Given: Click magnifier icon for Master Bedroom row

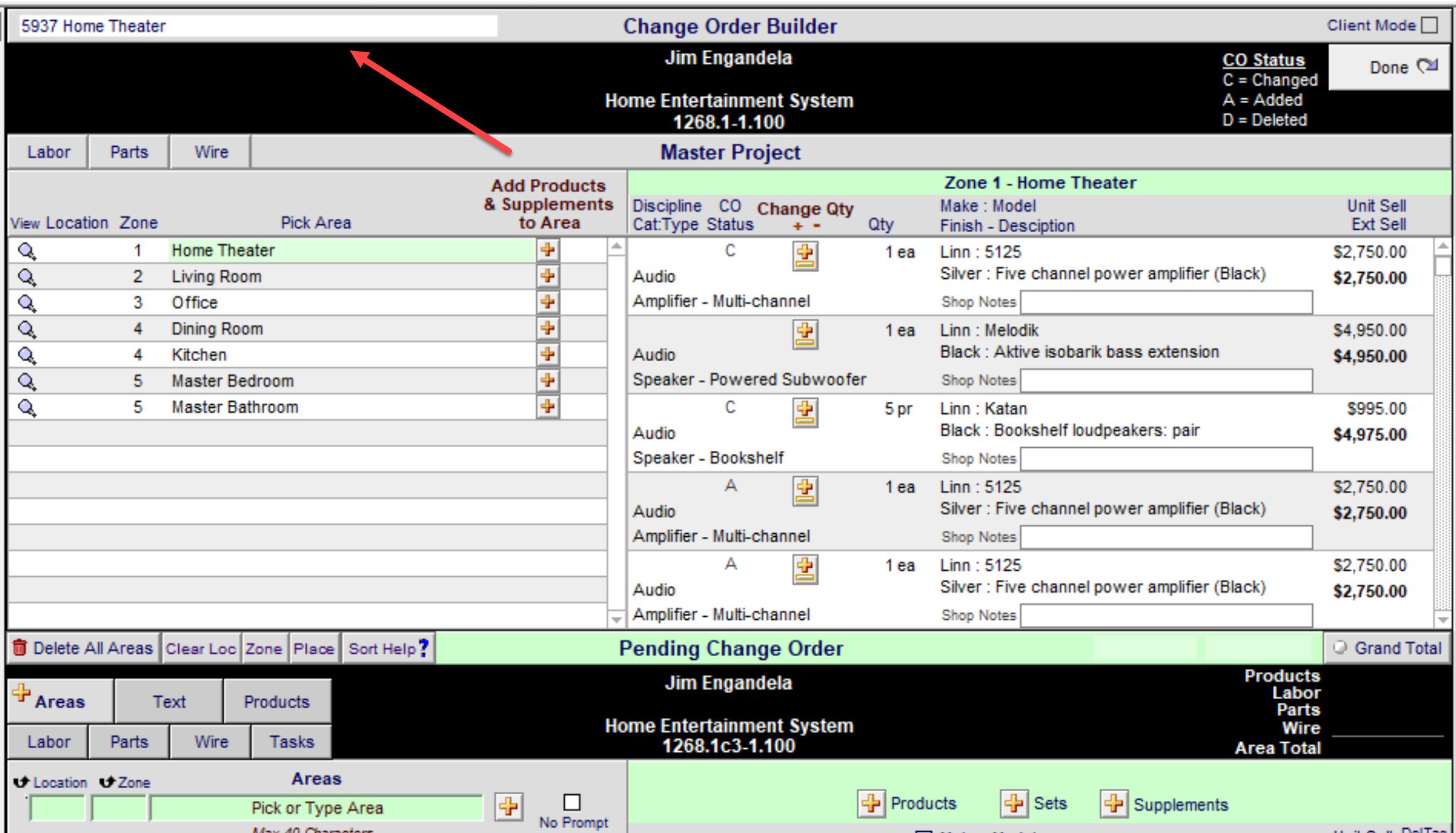Looking at the screenshot, I should [x=27, y=382].
